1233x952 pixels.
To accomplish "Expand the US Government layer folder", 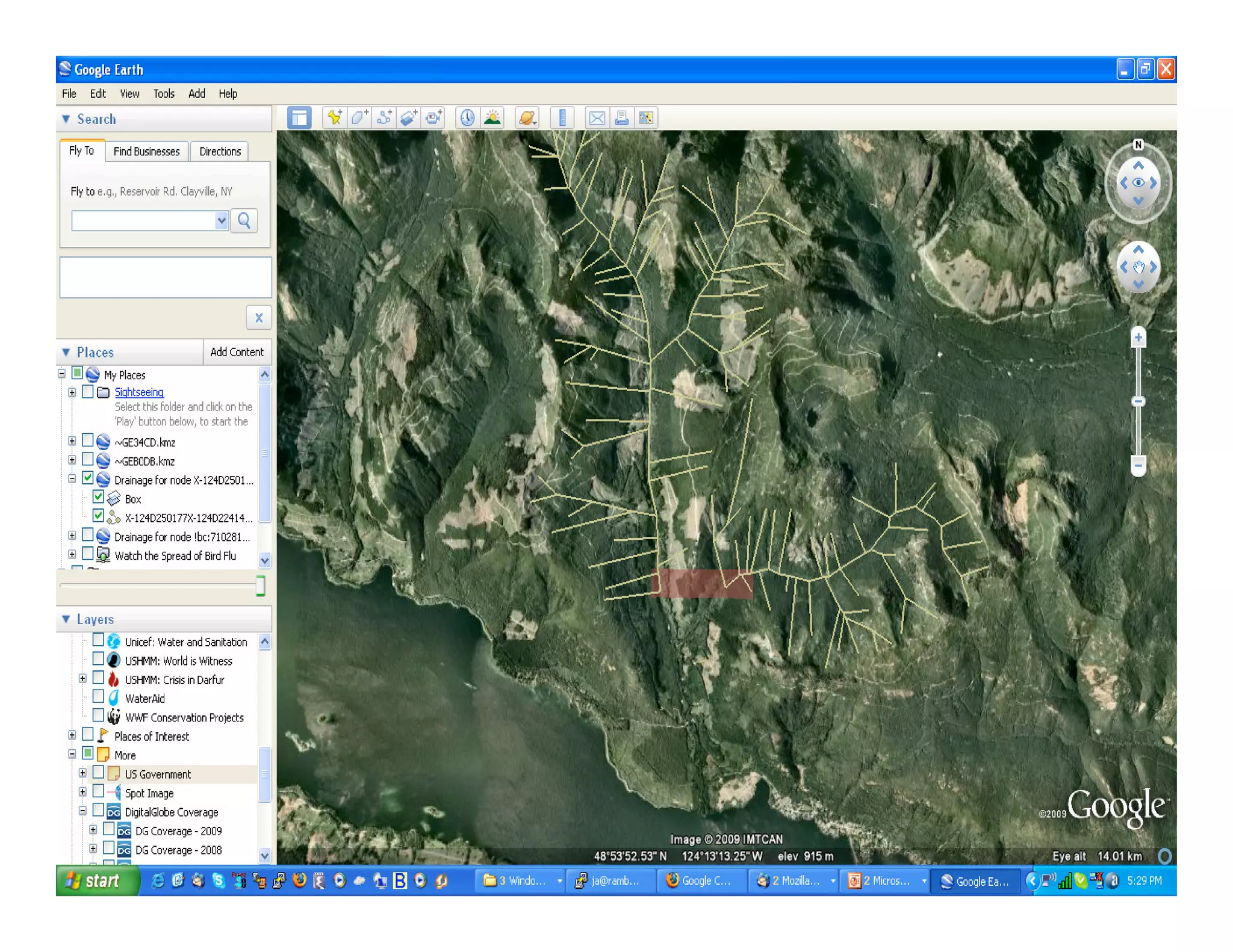I will coord(82,773).
